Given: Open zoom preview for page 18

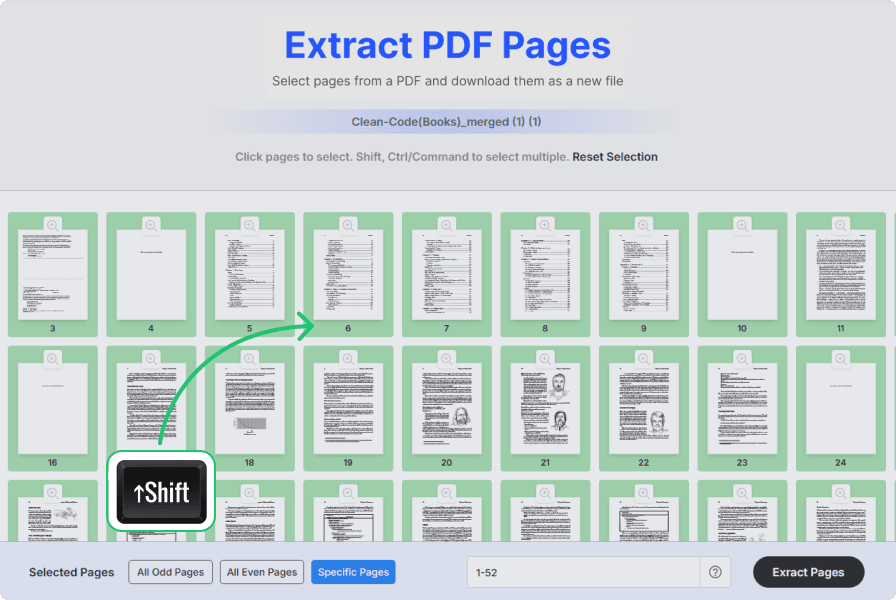Looking at the screenshot, I should pyautogui.click(x=249, y=358).
